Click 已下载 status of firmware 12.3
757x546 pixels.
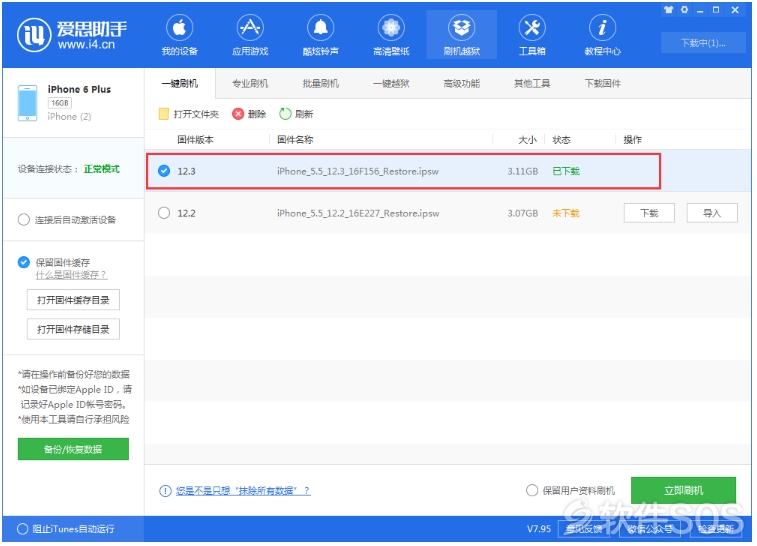(566, 171)
